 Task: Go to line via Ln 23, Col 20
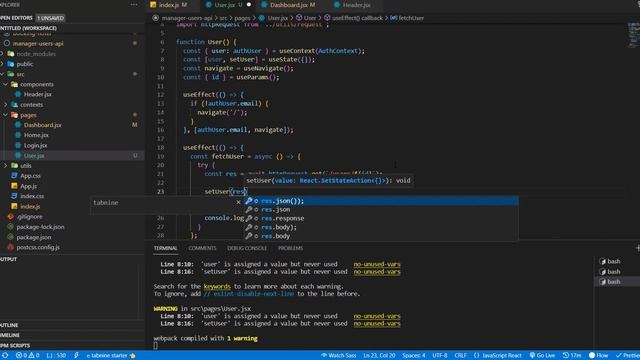coord(379,356)
